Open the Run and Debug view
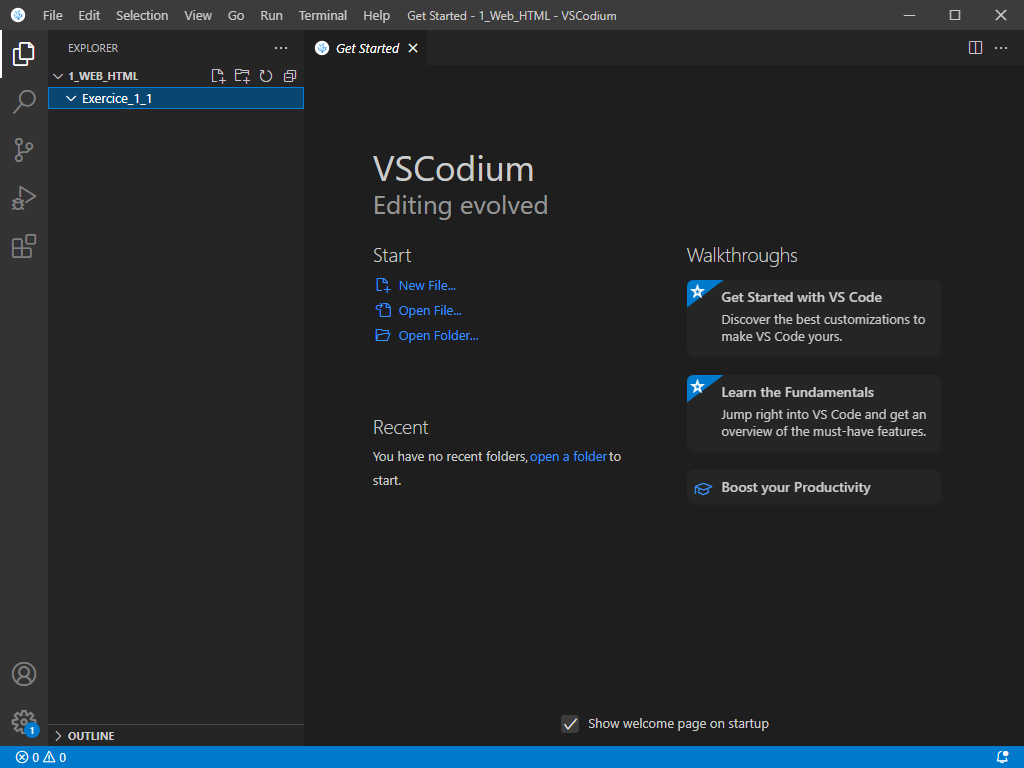Image resolution: width=1024 pixels, height=768 pixels. (24, 199)
